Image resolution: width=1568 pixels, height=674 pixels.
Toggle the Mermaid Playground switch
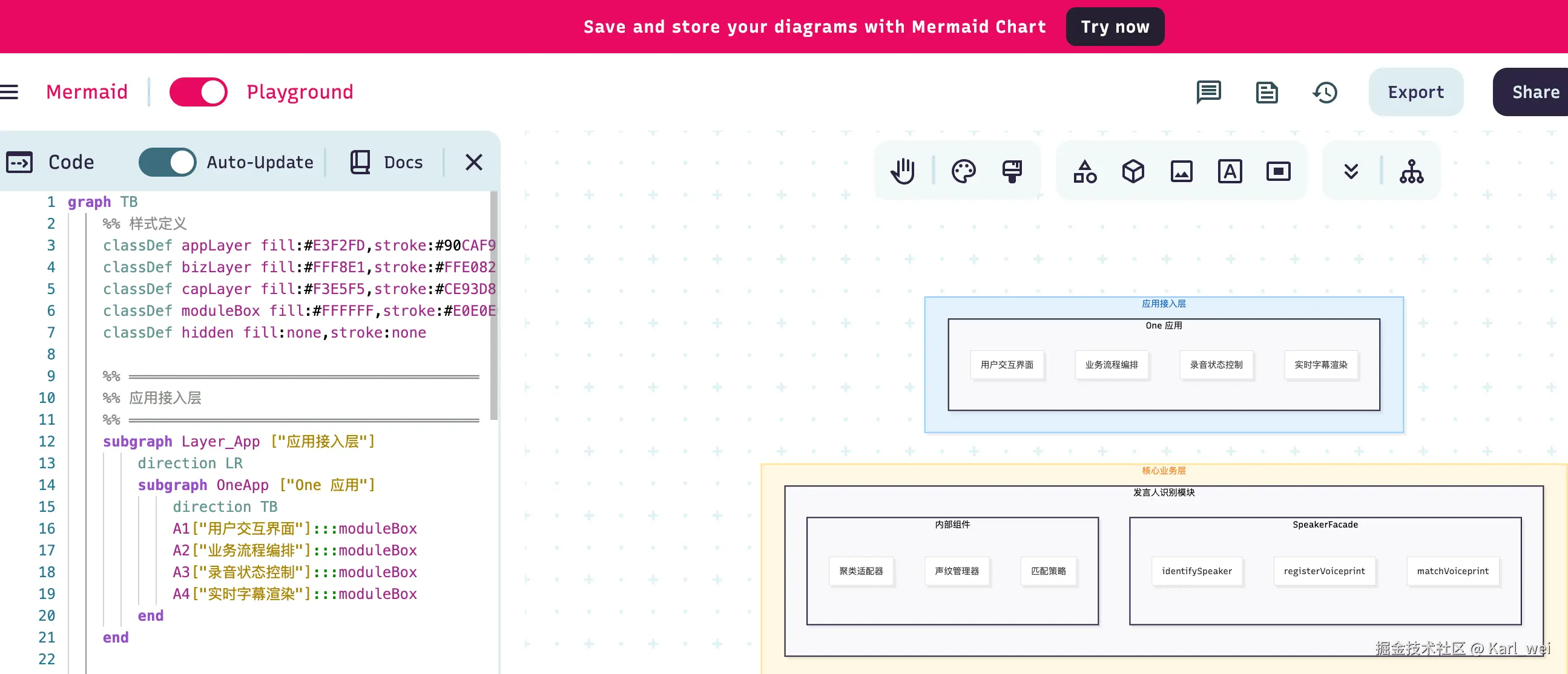click(198, 93)
